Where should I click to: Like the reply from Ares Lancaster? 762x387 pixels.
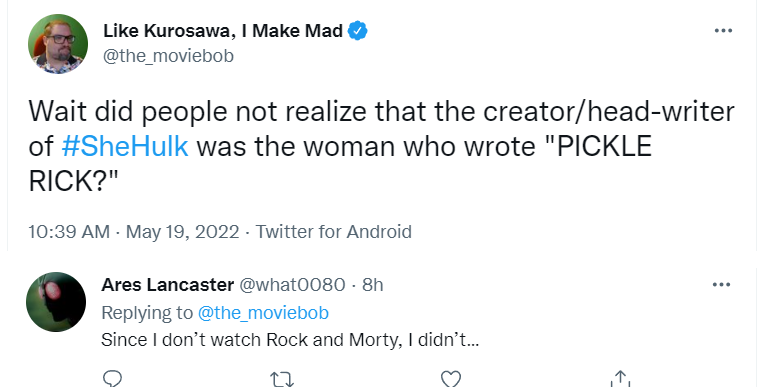(450, 379)
